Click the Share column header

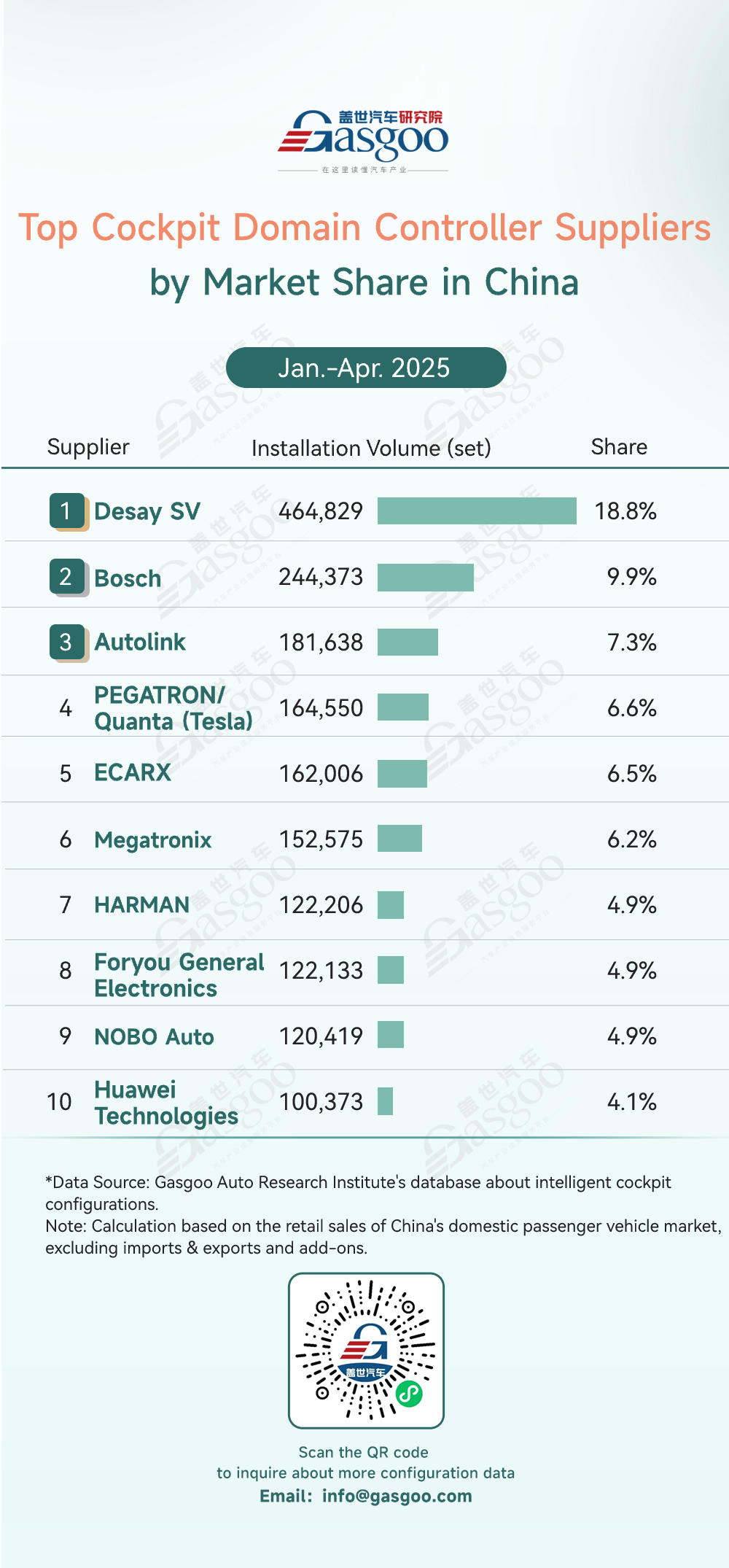[619, 447]
